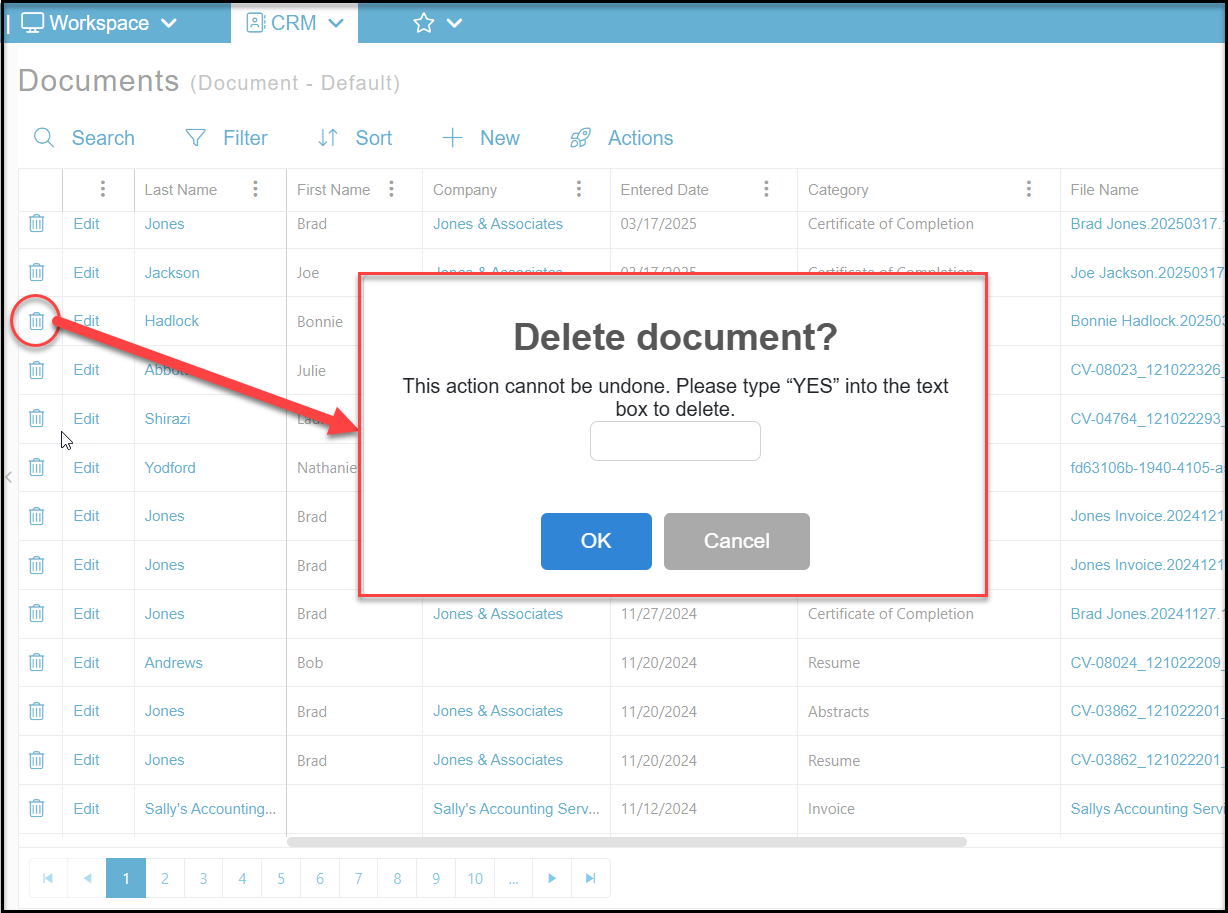Viewport: 1228px width, 913px height.
Task: Click the trash icon for the Andrews row
Action: coord(36,662)
